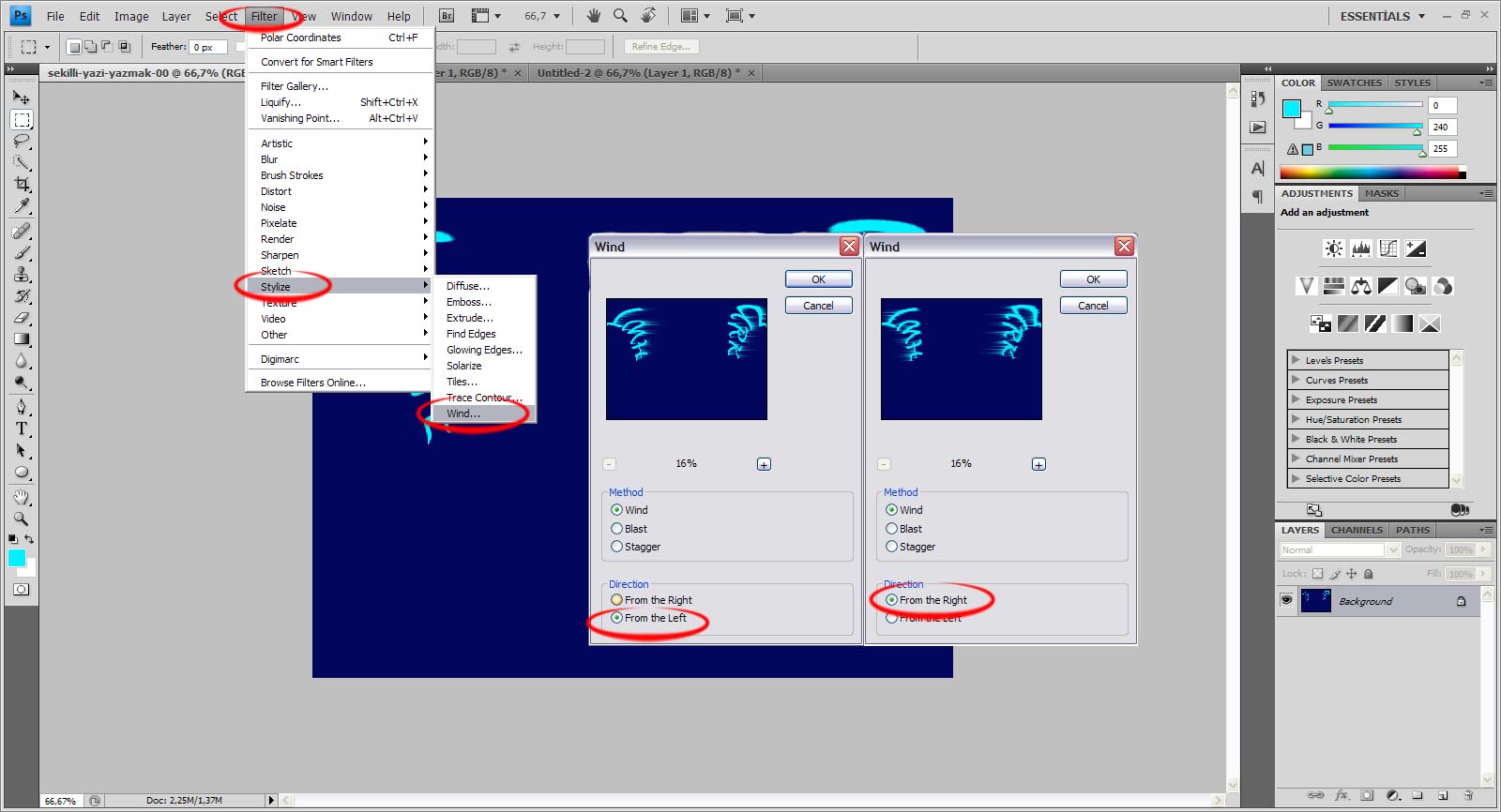Hide the Background layer eye icon
Image resolution: width=1501 pixels, height=812 pixels.
(1286, 600)
